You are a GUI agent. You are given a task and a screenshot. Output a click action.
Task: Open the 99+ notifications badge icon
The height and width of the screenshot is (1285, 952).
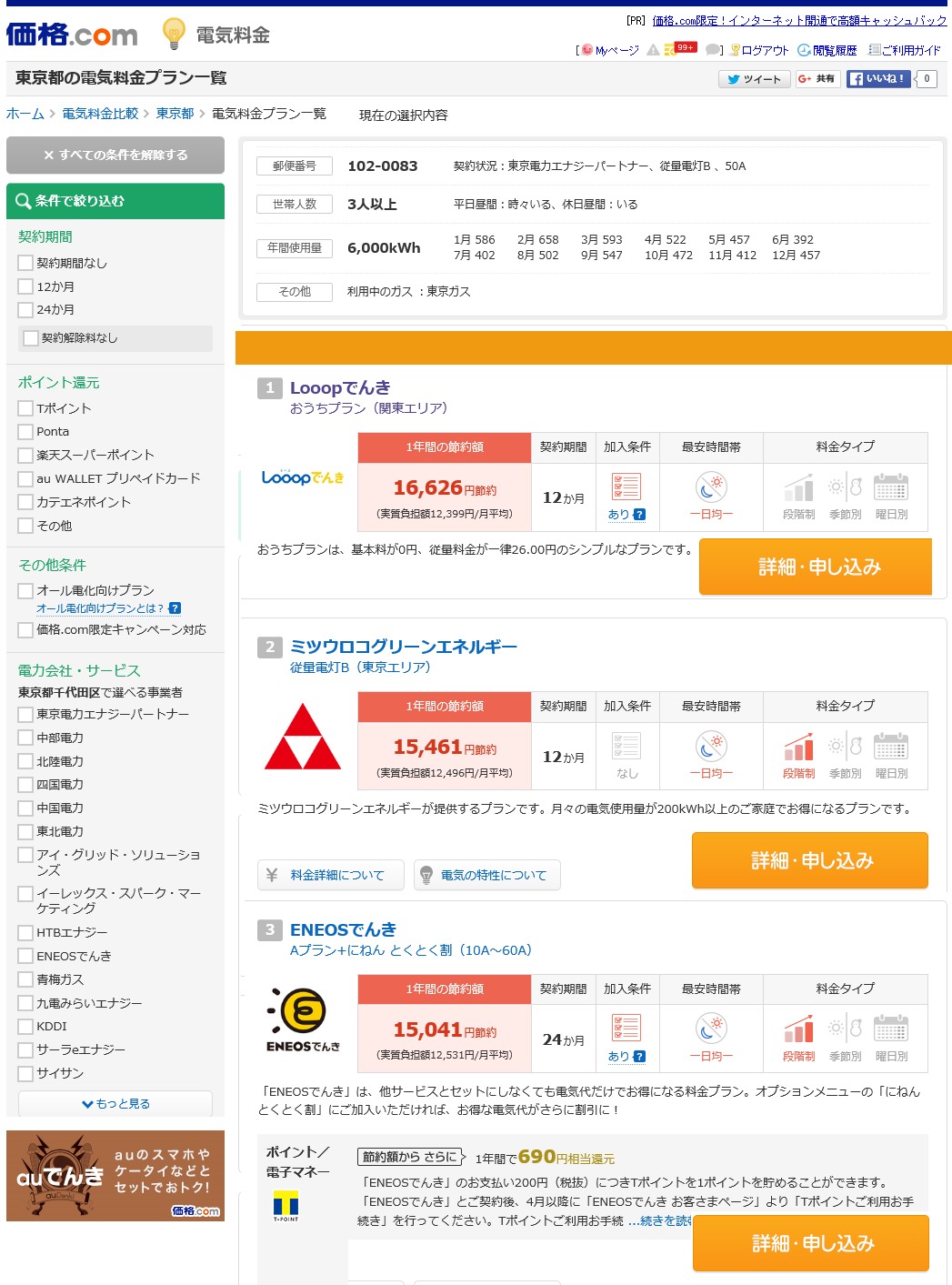coord(680,49)
